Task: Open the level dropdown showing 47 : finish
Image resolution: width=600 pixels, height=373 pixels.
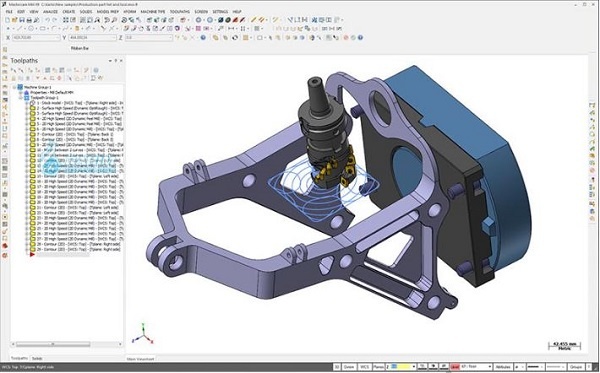Action: tap(490, 367)
